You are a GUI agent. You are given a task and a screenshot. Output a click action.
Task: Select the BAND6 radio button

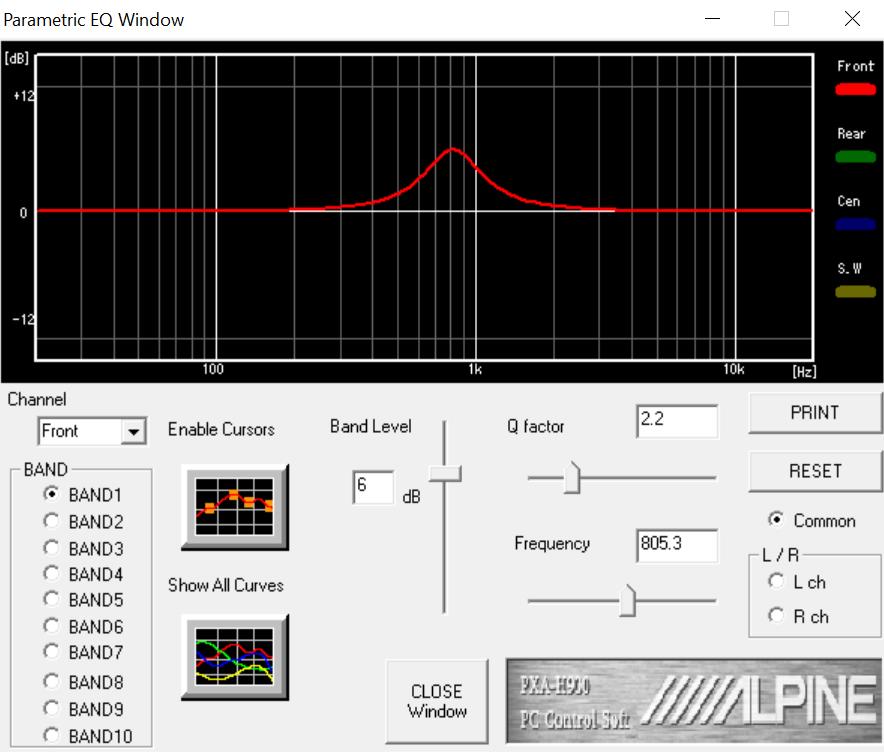point(51,626)
